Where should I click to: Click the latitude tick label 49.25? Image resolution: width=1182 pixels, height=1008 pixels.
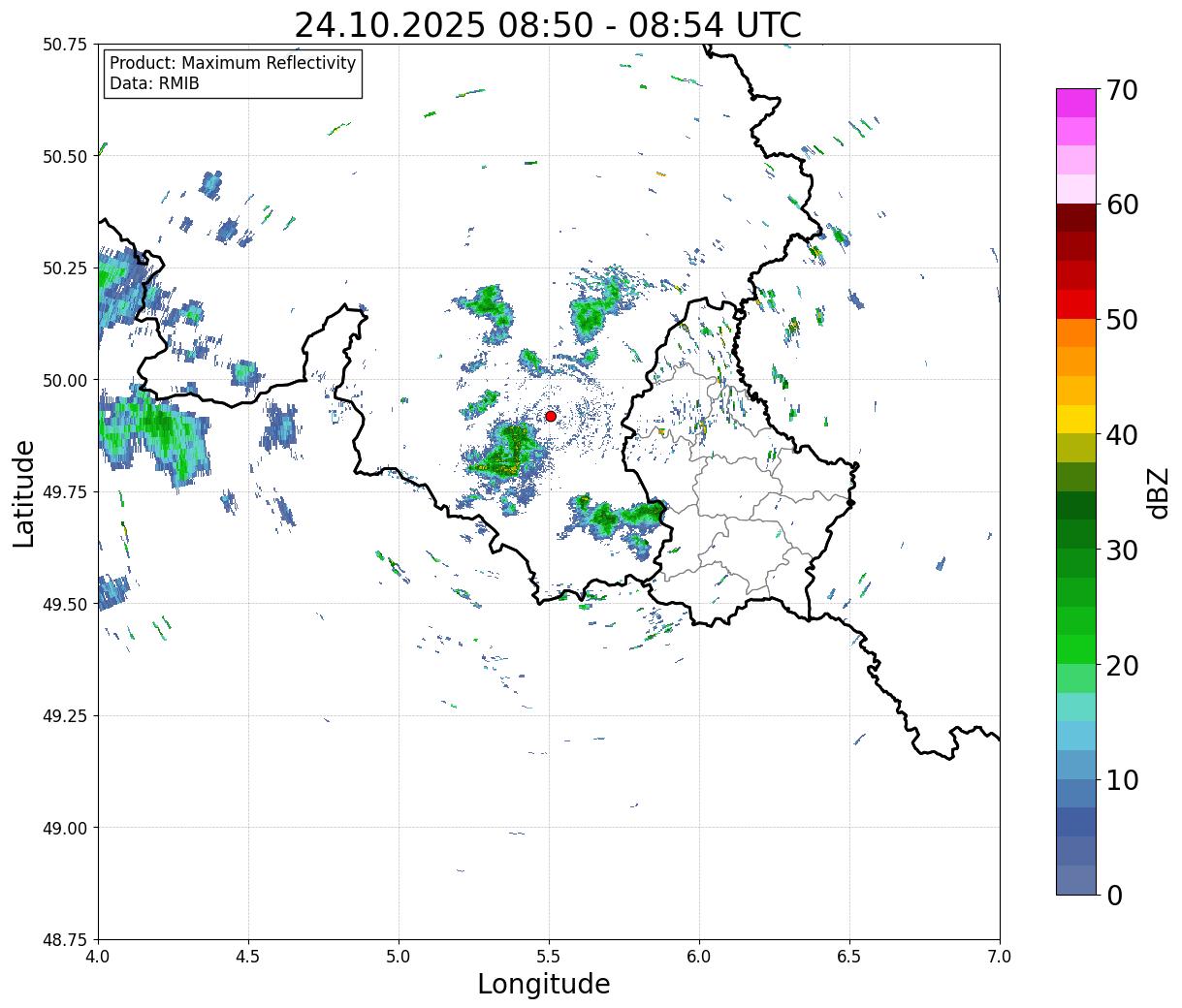[65, 716]
